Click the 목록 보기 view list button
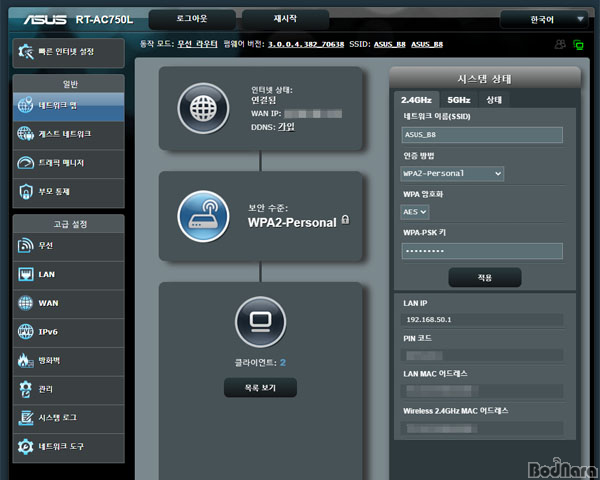 [260, 388]
